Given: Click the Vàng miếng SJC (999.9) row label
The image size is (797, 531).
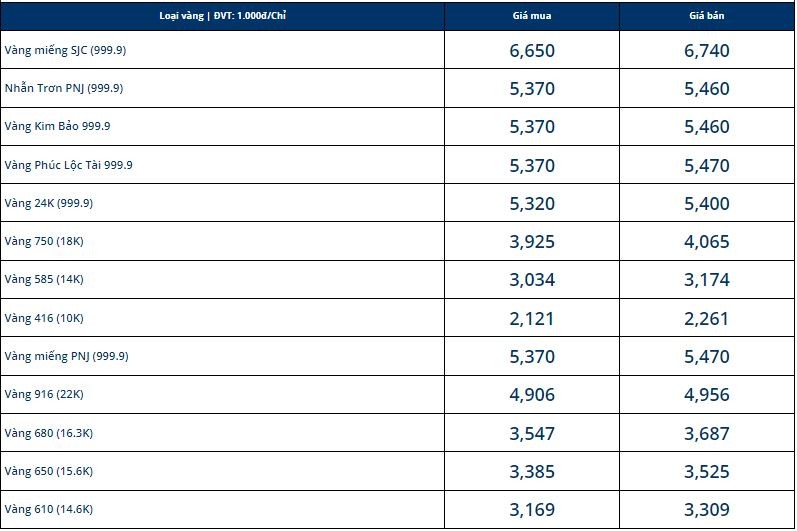Looking at the screenshot, I should [x=66, y=50].
